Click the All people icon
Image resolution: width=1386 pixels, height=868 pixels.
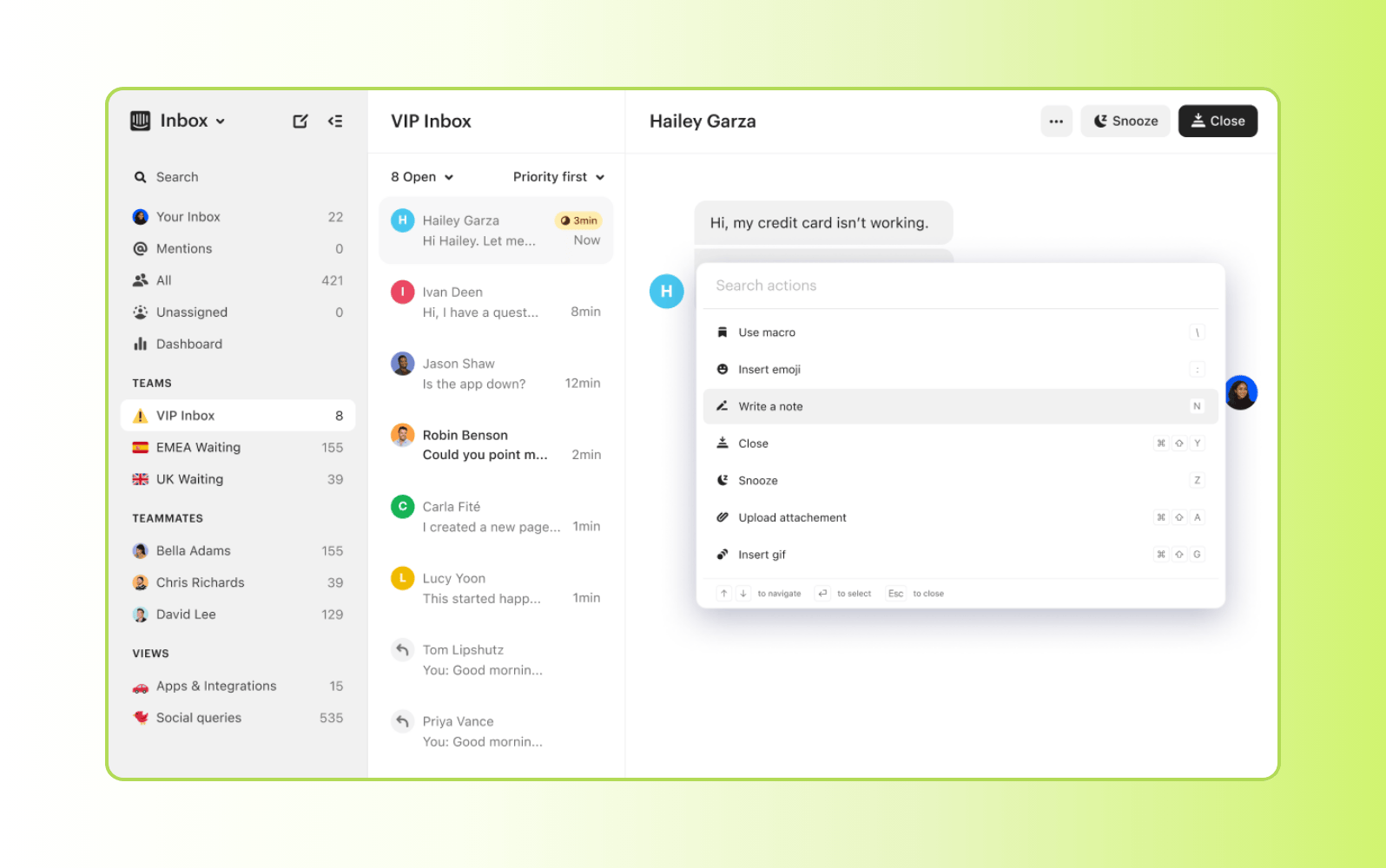coord(141,280)
